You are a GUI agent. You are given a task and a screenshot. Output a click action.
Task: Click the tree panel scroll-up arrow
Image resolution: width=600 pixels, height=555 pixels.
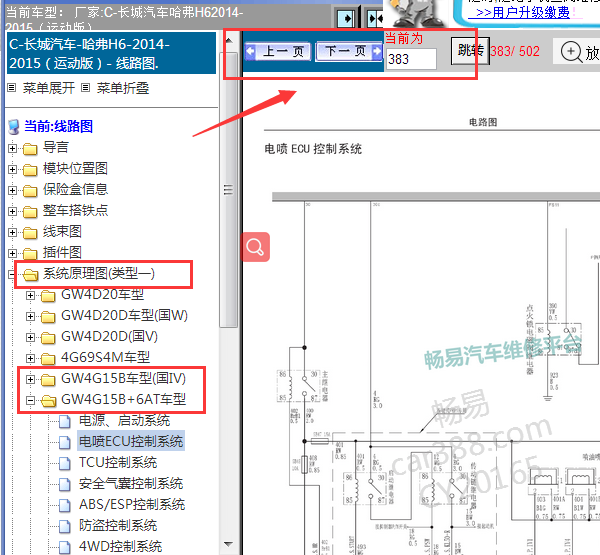pyautogui.click(x=229, y=41)
